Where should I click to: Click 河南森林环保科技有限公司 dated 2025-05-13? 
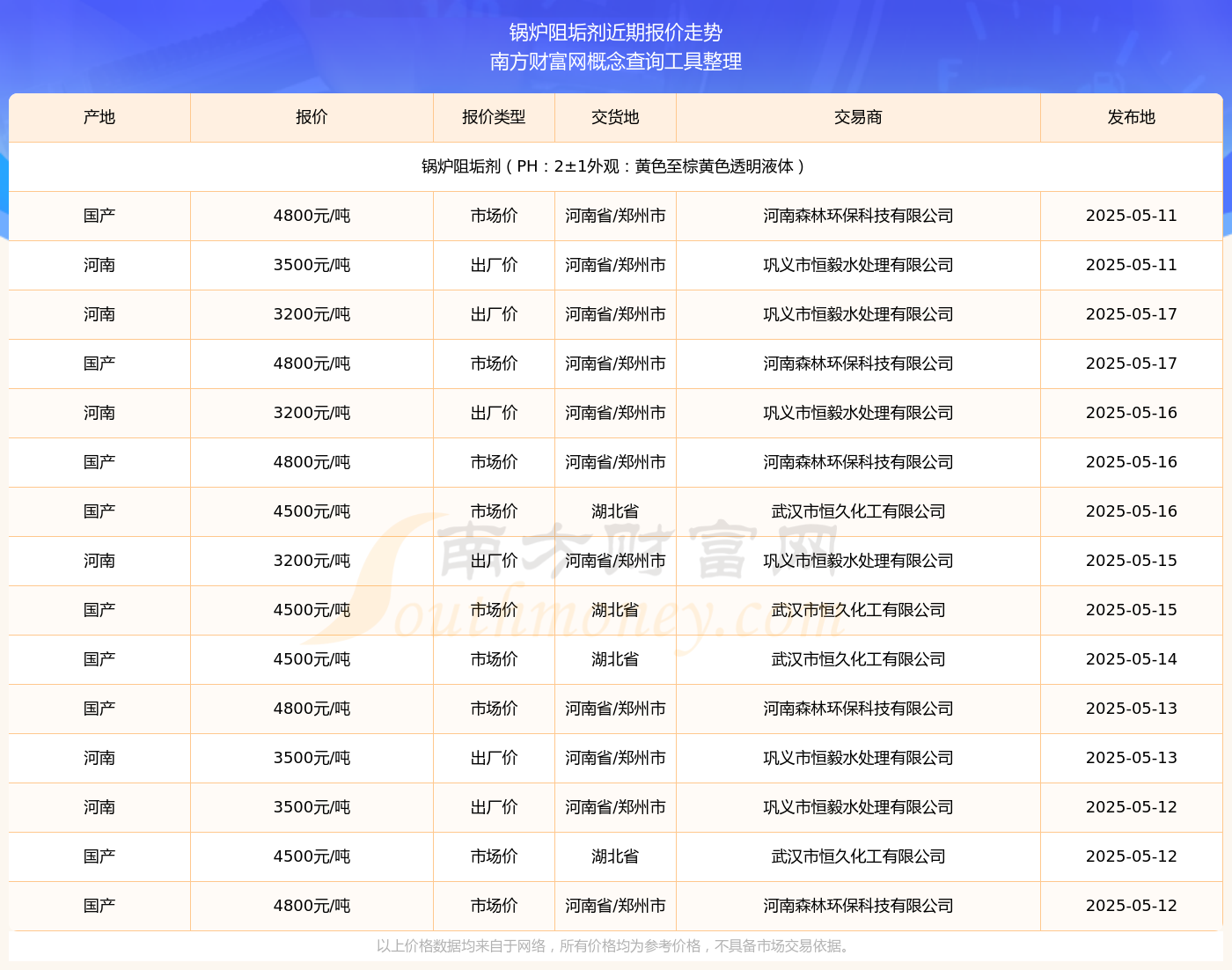click(858, 709)
